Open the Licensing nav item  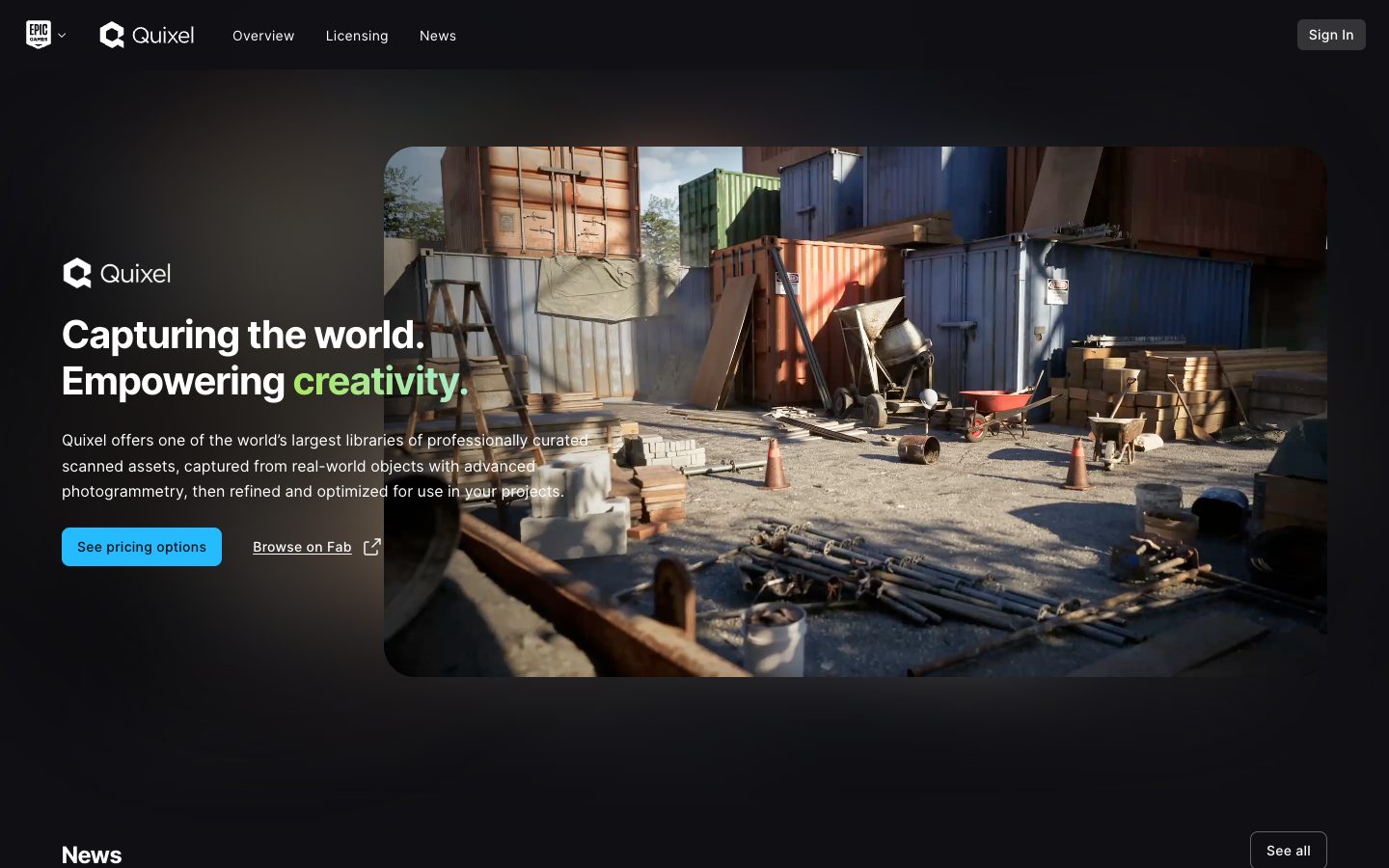pos(357,36)
